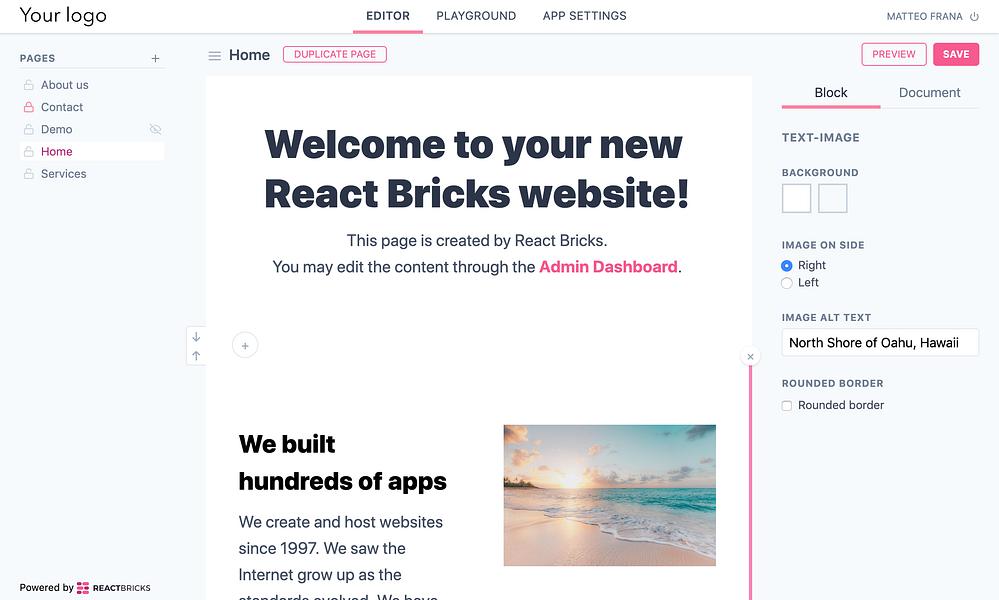This screenshot has width=999, height=600.
Task: Click the Home page title
Action: [x=249, y=55]
